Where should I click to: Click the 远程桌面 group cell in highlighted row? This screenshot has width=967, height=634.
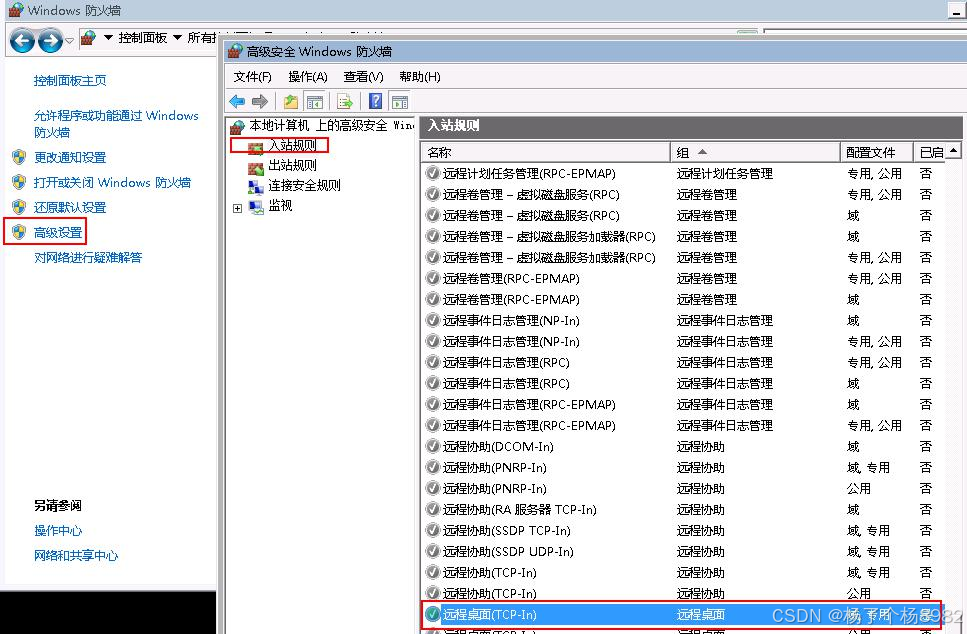coord(701,614)
